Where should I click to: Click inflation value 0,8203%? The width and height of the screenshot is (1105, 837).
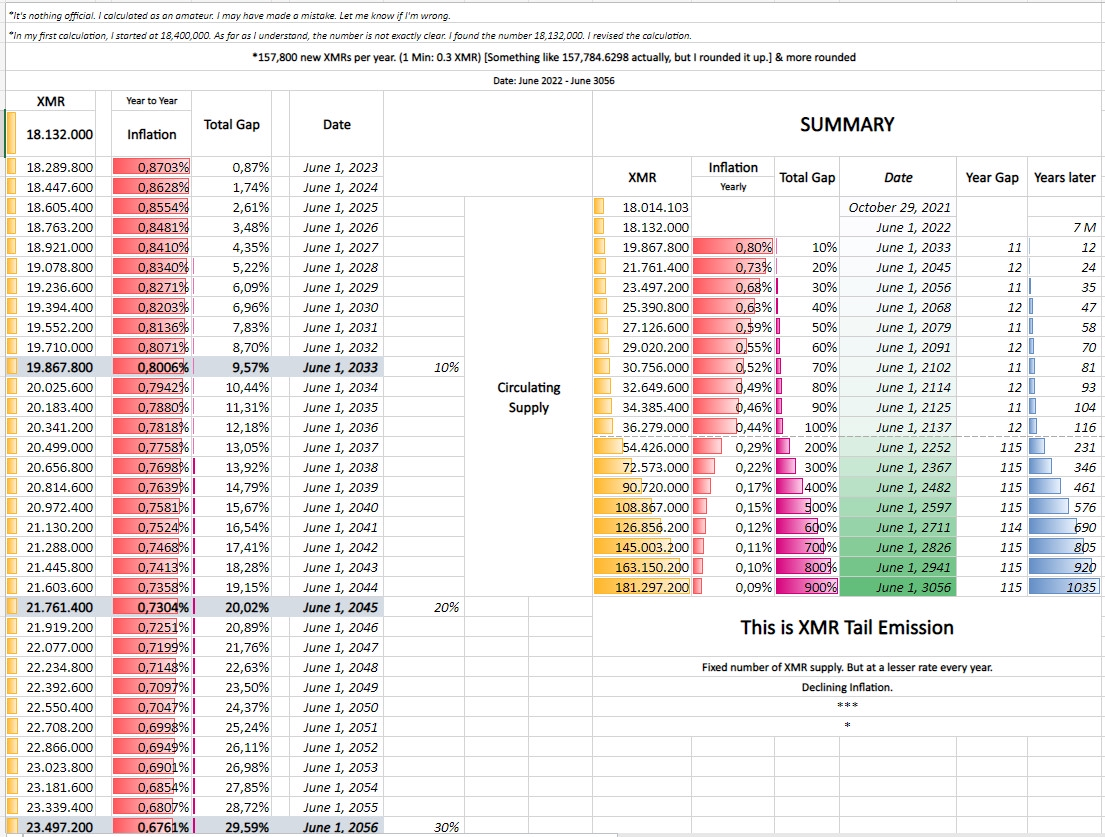click(x=152, y=307)
